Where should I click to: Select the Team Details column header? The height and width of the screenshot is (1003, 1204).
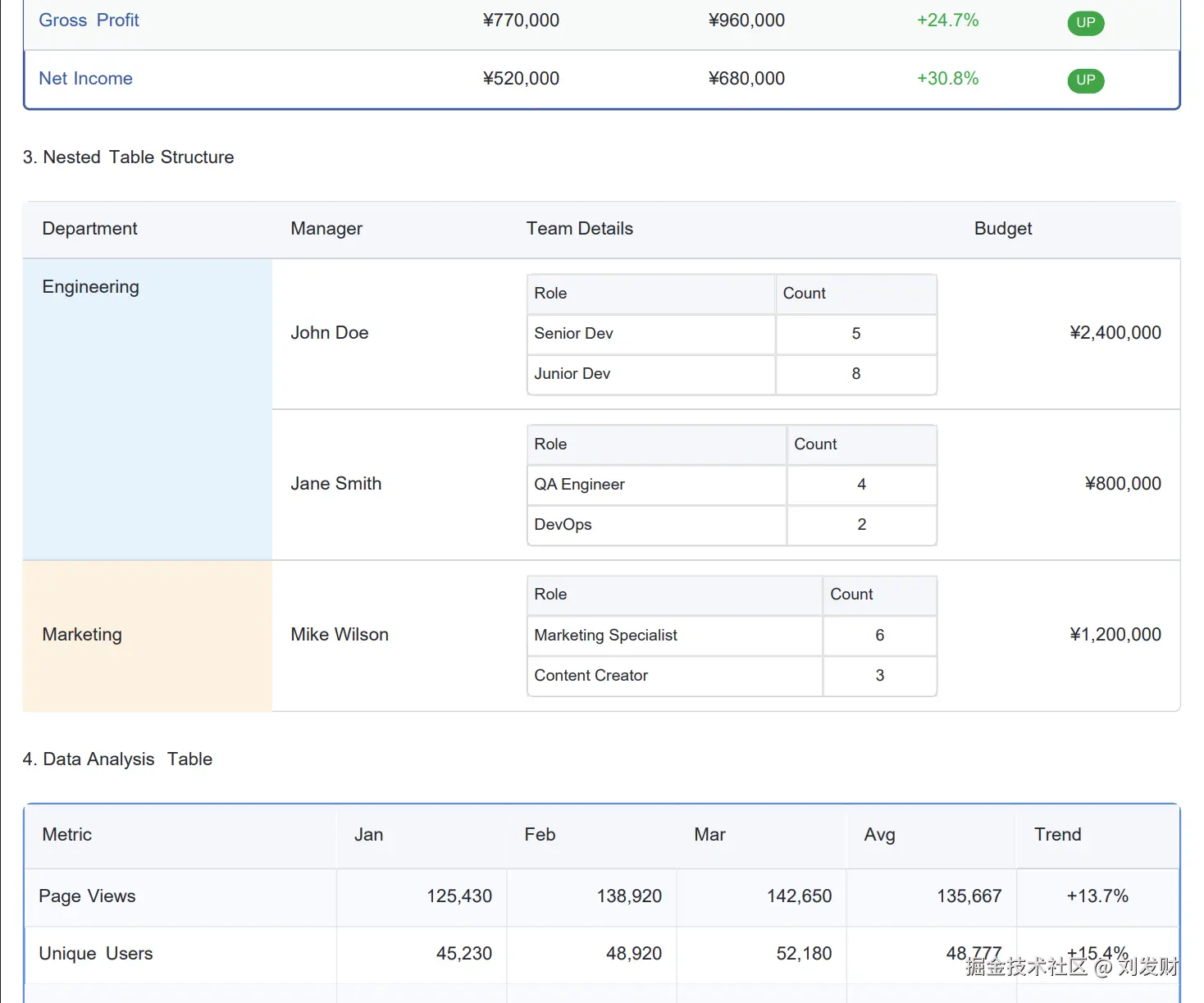coord(579,229)
